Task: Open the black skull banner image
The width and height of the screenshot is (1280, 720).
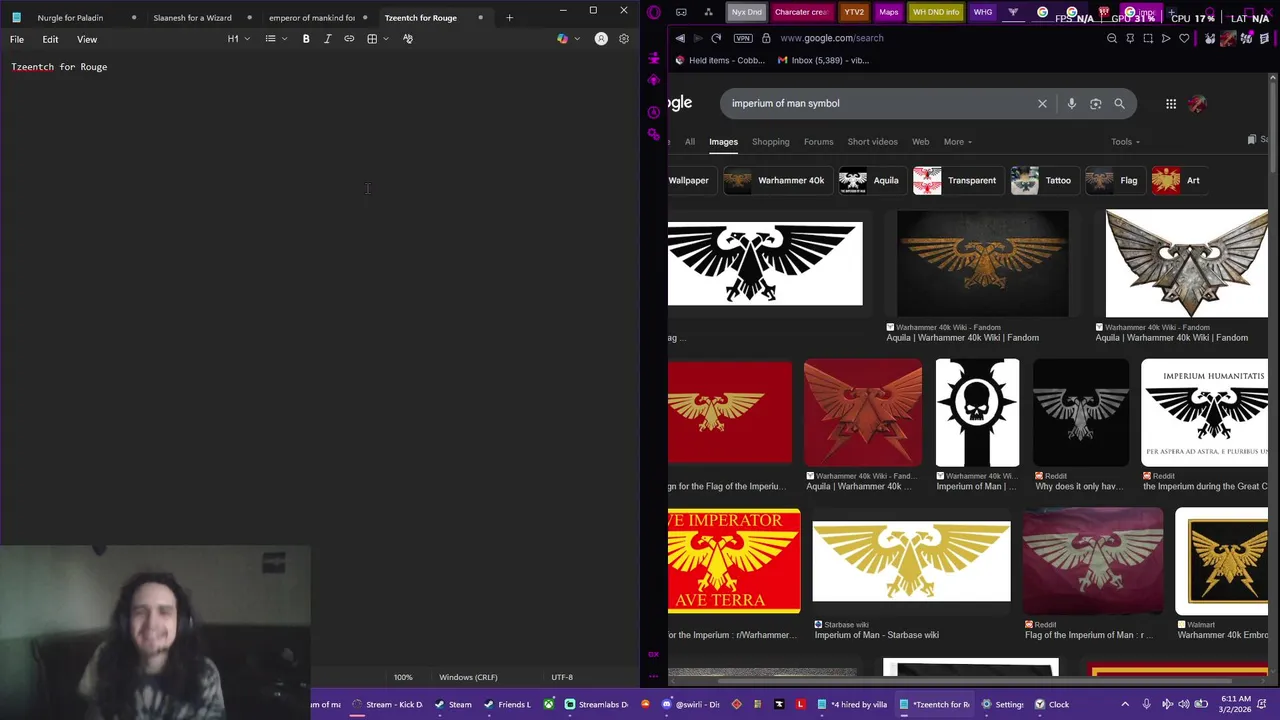Action: 977,413
